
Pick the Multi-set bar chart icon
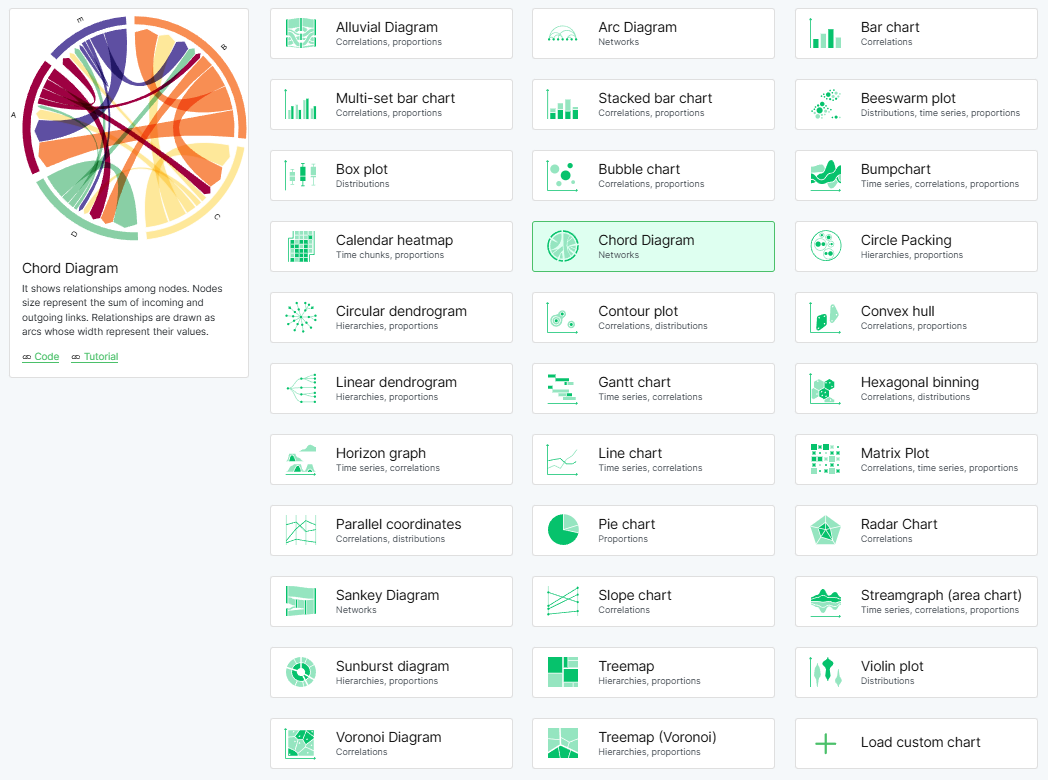coord(301,104)
